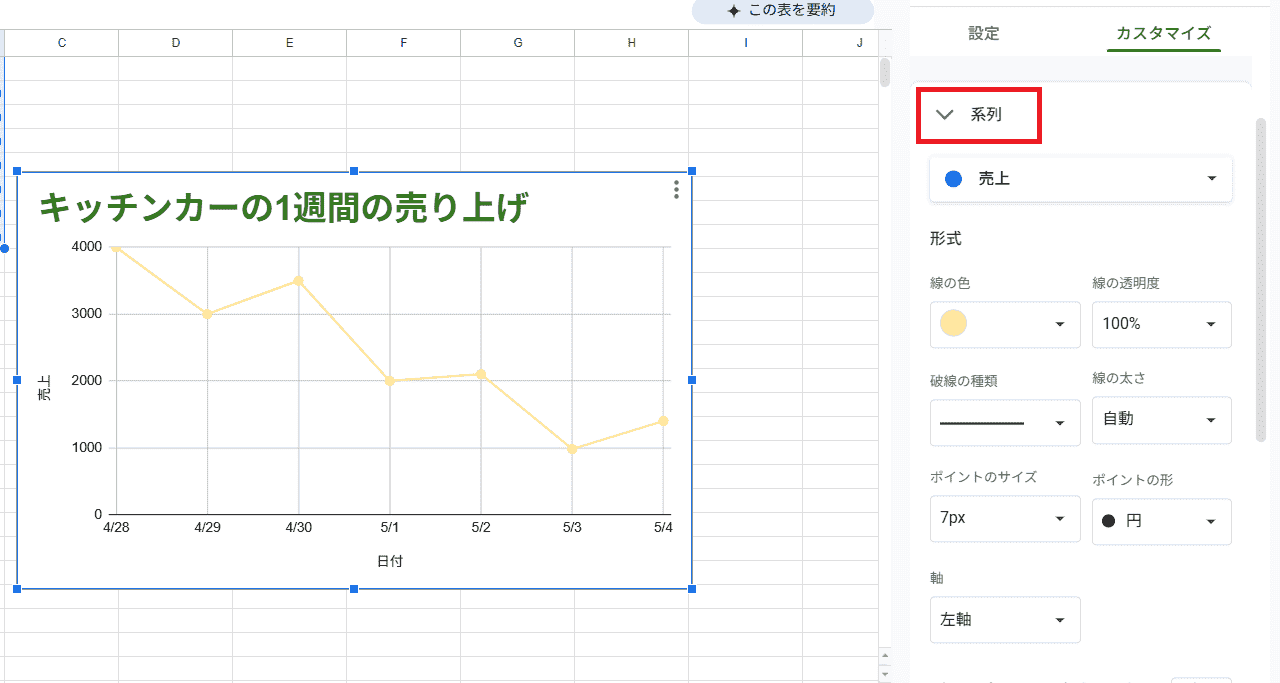Open the 線の透明度 100% dropdown
The width and height of the screenshot is (1280, 683).
(x=1161, y=324)
